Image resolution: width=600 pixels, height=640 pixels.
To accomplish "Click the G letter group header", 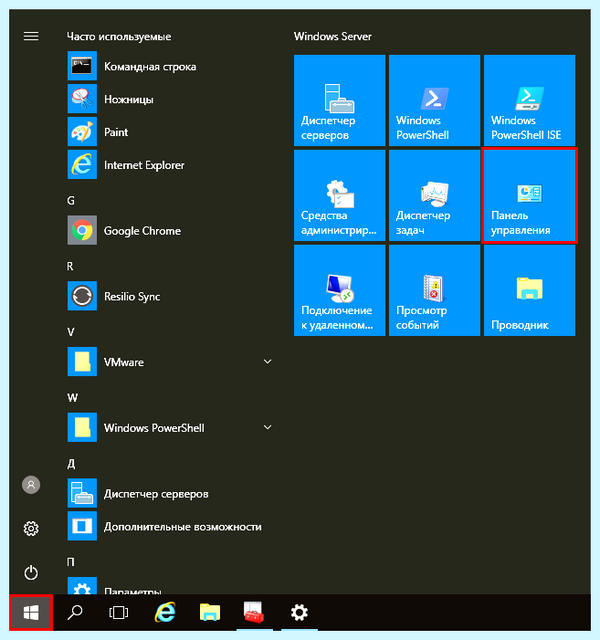I will 71,200.
